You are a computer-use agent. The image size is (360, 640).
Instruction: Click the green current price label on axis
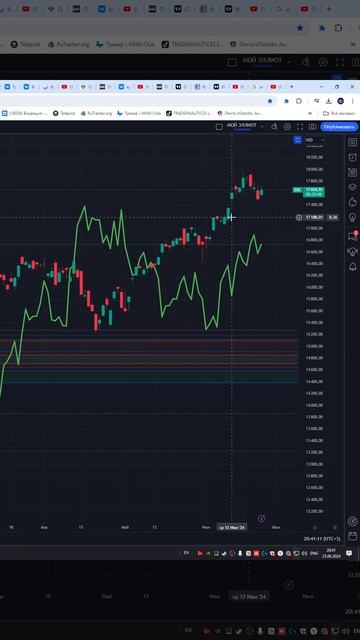pyautogui.click(x=313, y=192)
